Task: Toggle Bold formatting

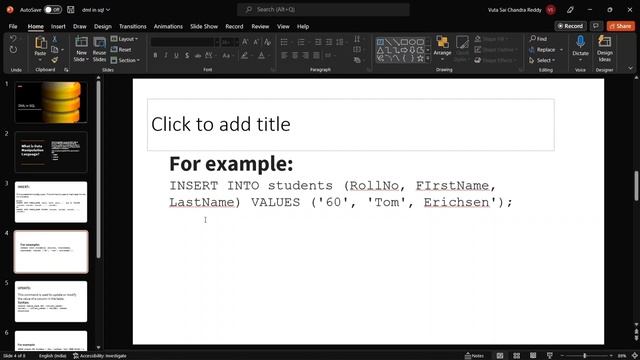Action: (155, 56)
